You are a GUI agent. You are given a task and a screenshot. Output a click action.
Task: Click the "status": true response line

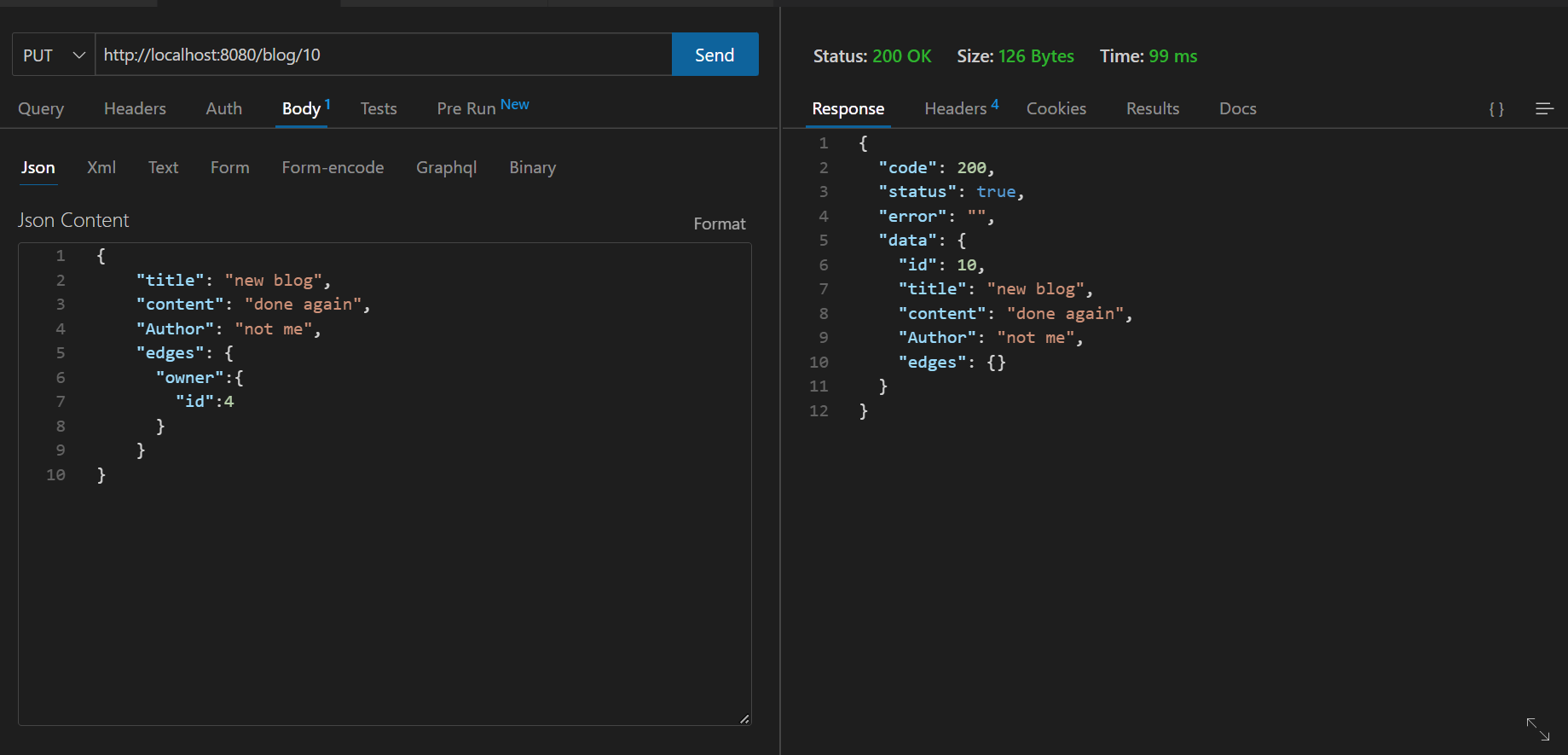952,191
